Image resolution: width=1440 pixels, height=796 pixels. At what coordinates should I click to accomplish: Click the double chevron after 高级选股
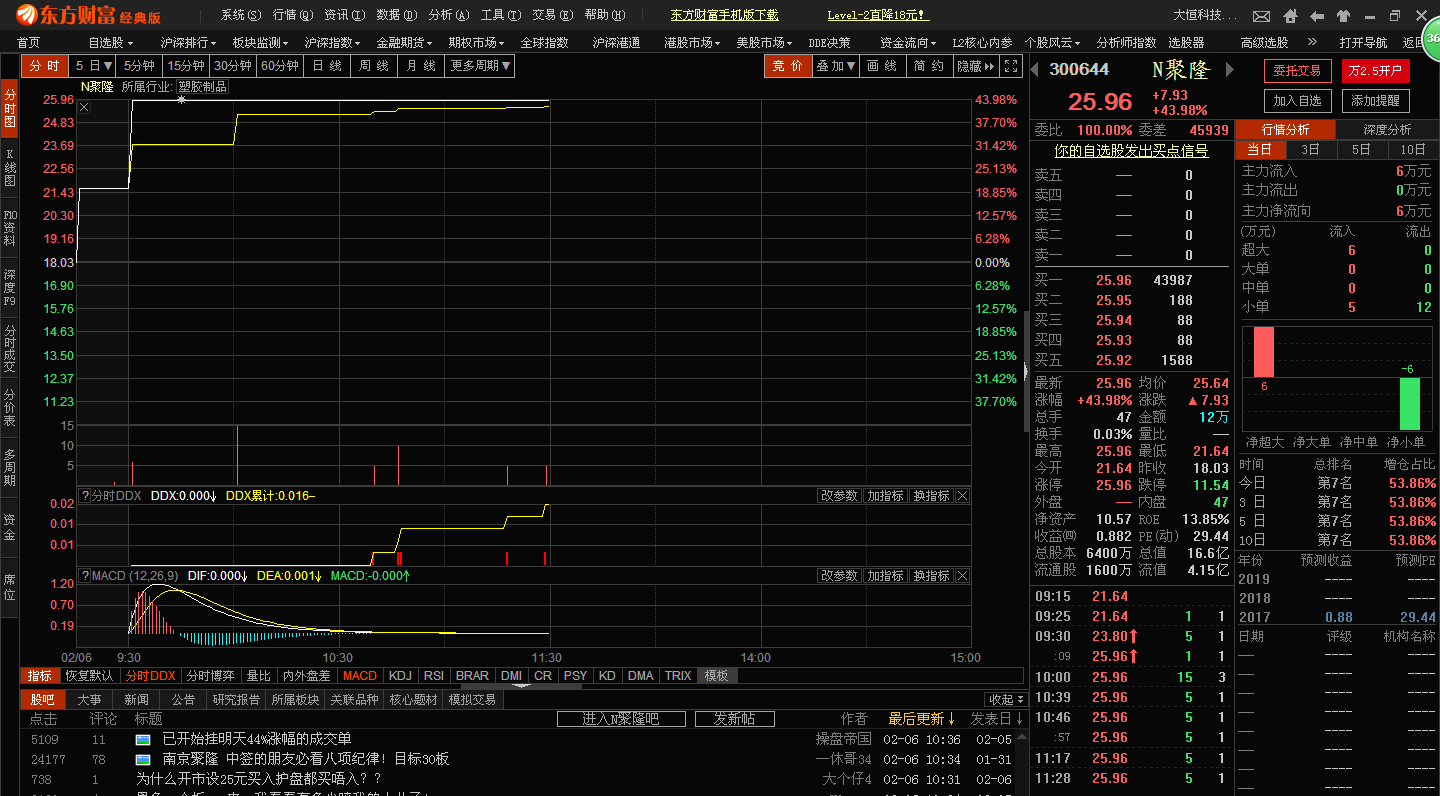[1313, 43]
